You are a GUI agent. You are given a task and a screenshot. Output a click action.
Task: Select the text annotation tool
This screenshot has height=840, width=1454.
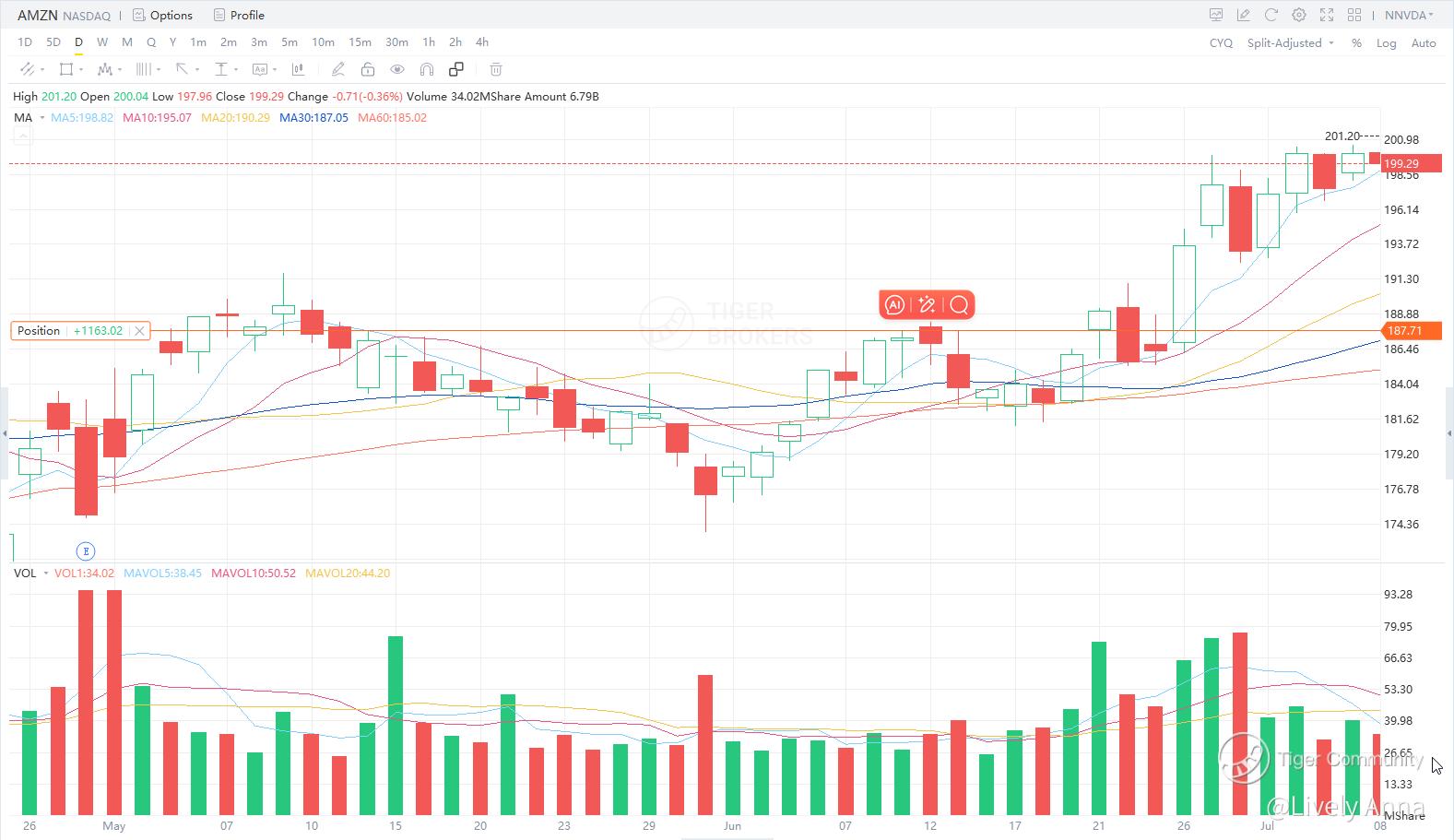(x=260, y=69)
